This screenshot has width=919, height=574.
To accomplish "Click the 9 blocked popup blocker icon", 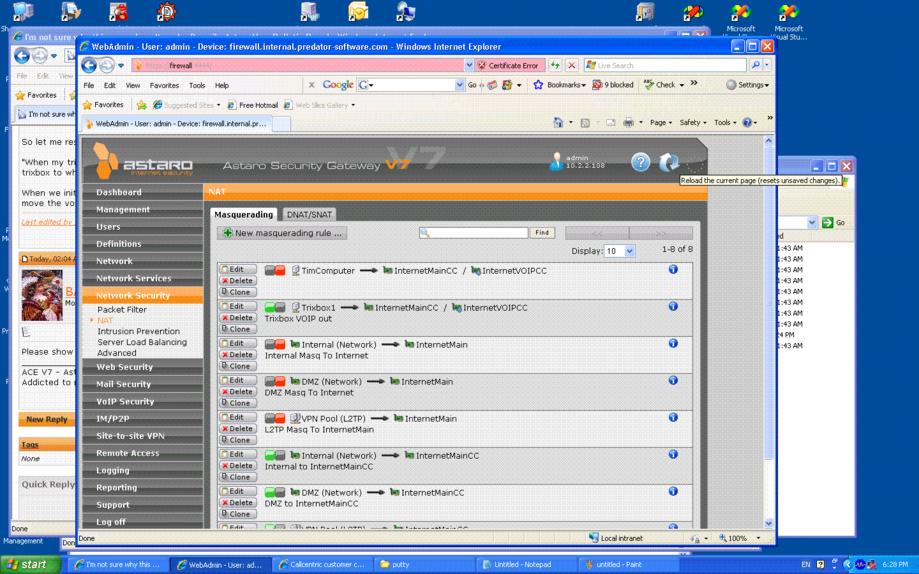I will 613,84.
